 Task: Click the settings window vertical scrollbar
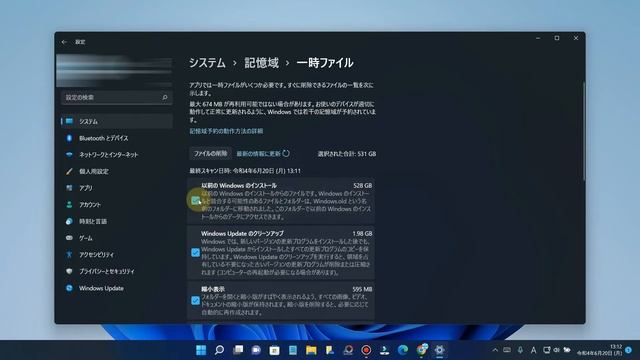[x=584, y=131]
